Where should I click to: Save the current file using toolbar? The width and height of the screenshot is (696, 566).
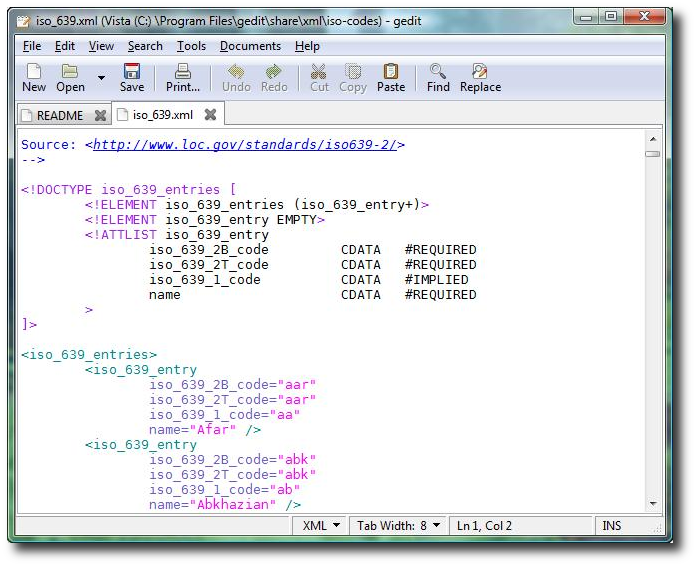[x=132, y=77]
